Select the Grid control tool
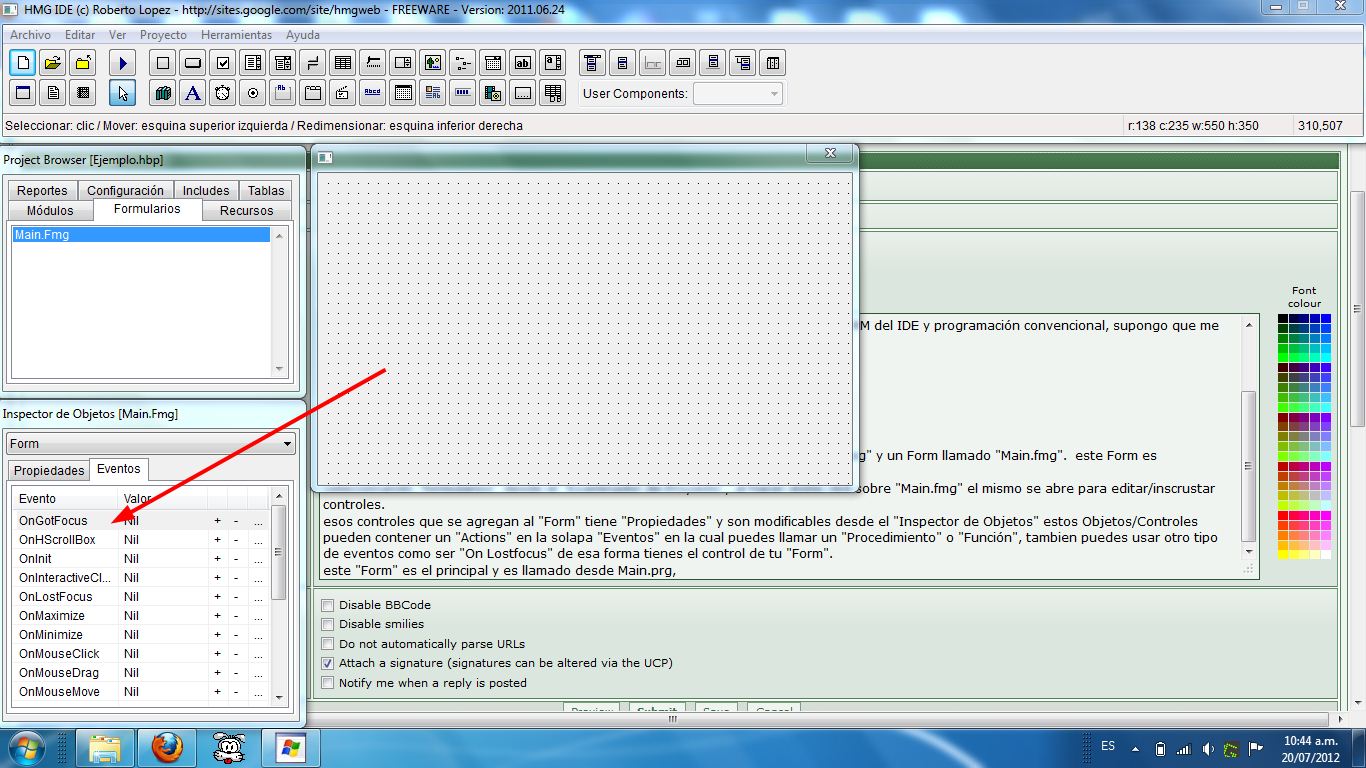Screen dimensions: 1366x768 (343, 63)
